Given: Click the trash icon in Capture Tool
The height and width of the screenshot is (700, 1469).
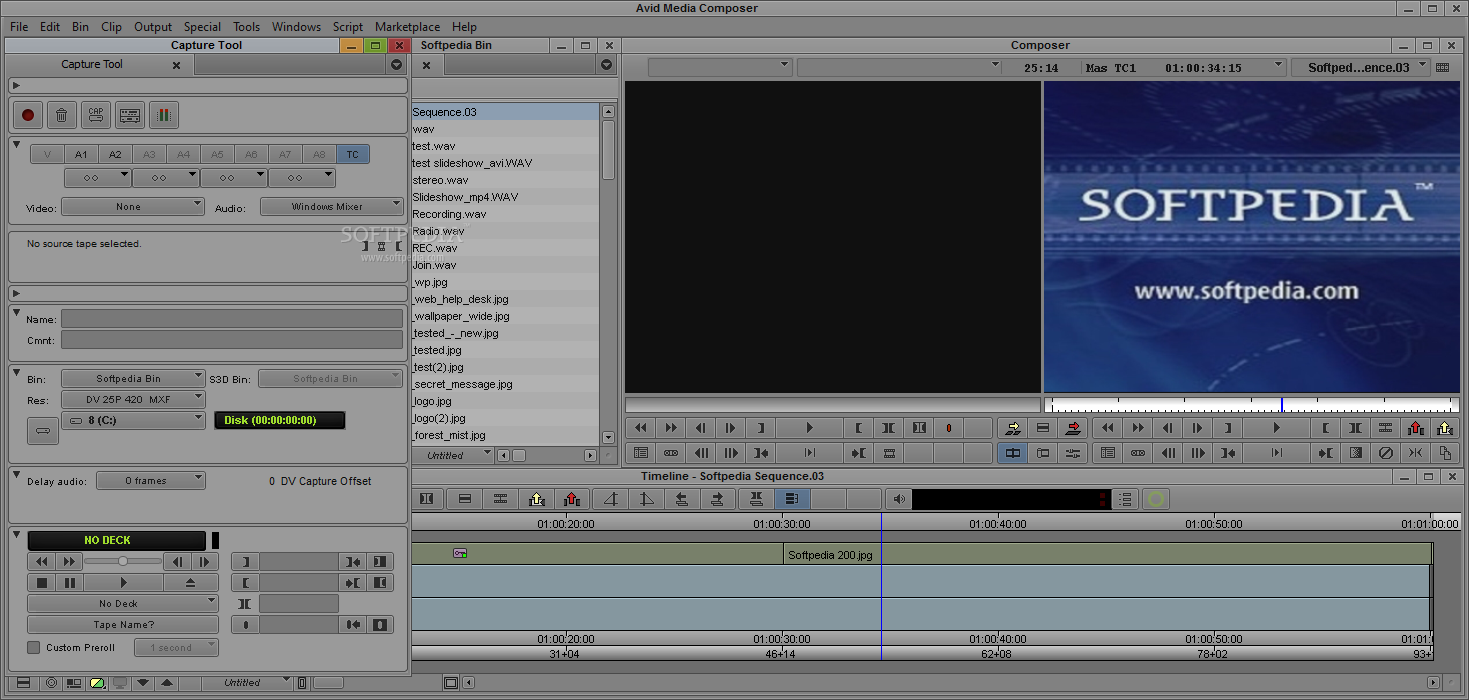Looking at the screenshot, I should 62,115.
